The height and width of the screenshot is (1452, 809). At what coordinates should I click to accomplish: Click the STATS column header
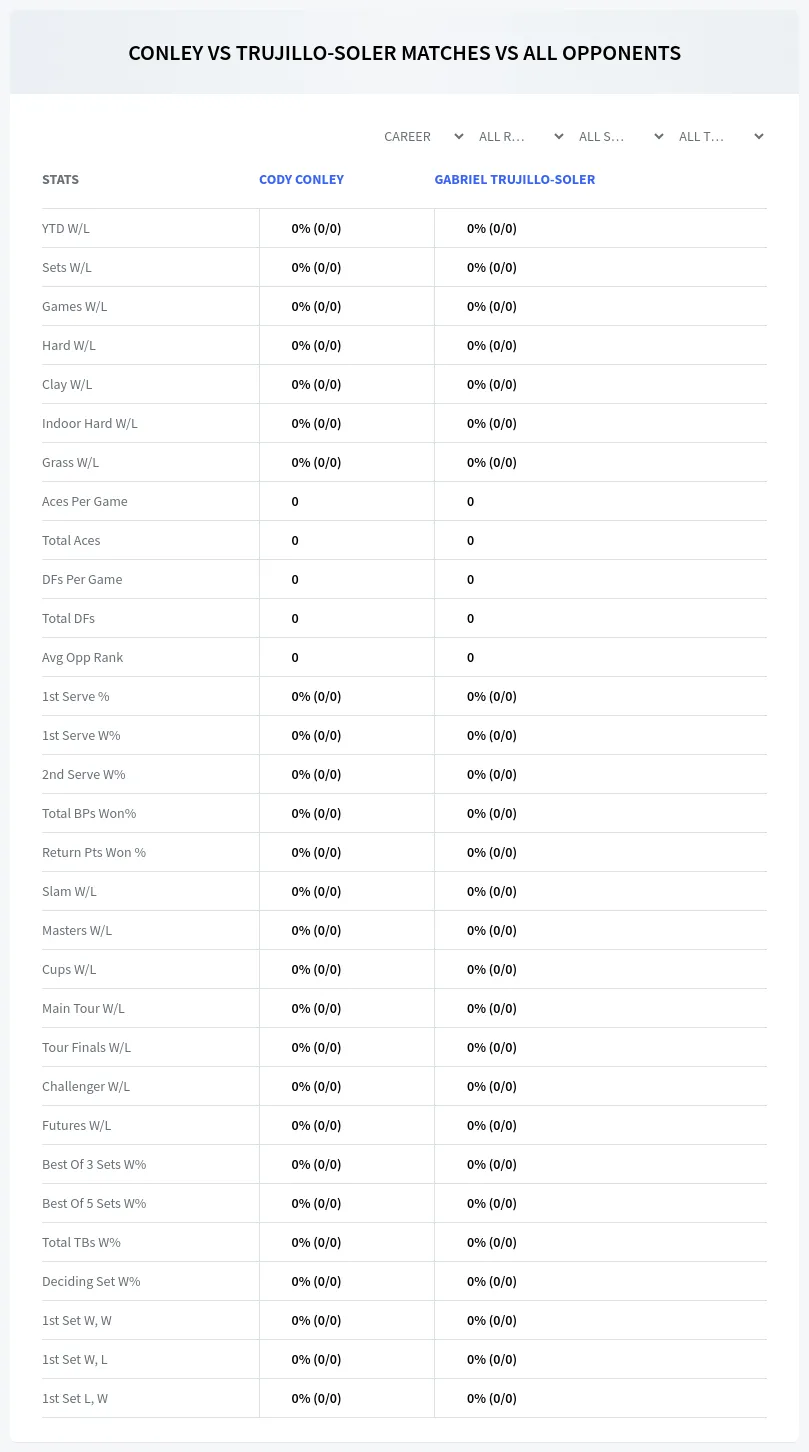coord(60,180)
